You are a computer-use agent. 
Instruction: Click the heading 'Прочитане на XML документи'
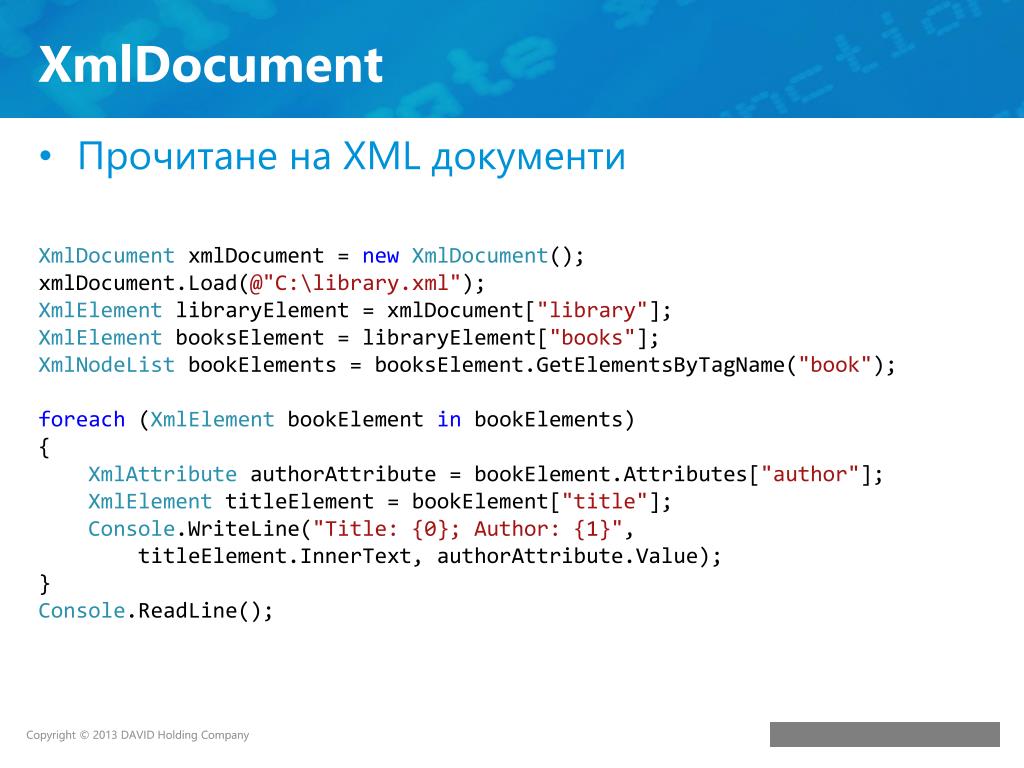point(351,157)
